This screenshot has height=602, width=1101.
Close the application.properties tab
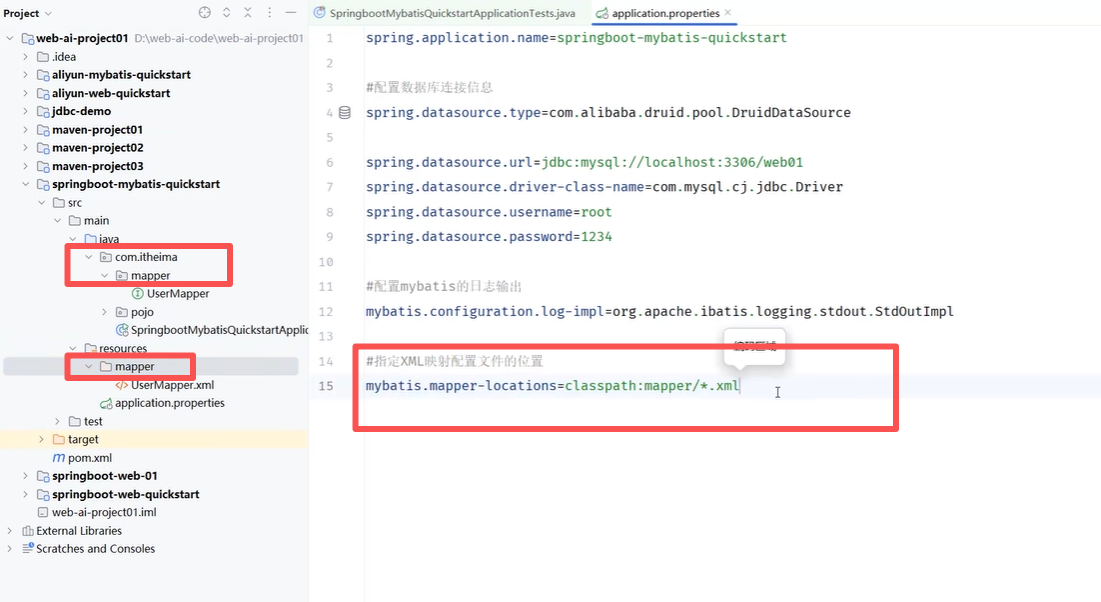point(727,13)
